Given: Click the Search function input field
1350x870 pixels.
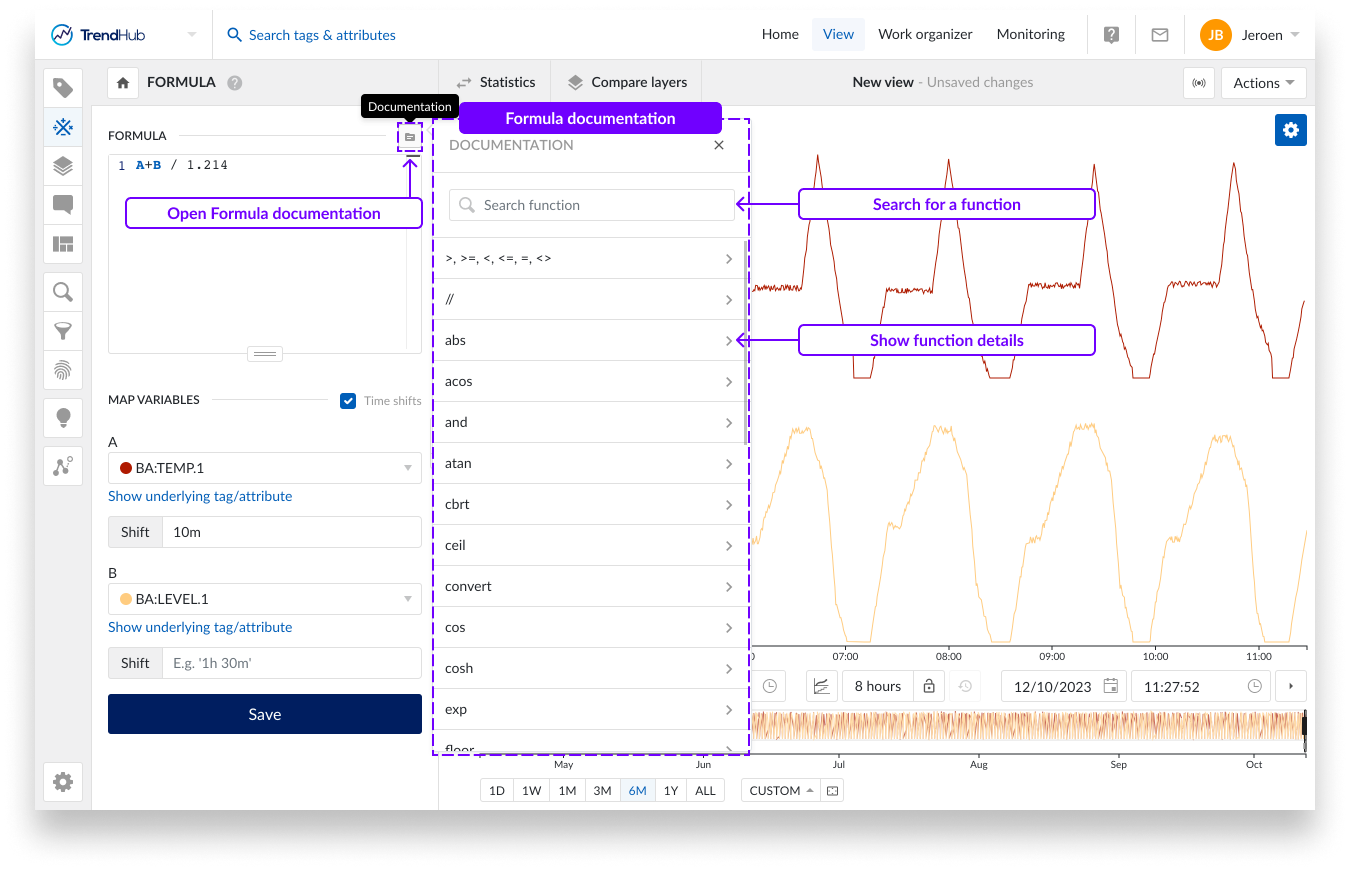Looking at the screenshot, I should [592, 205].
